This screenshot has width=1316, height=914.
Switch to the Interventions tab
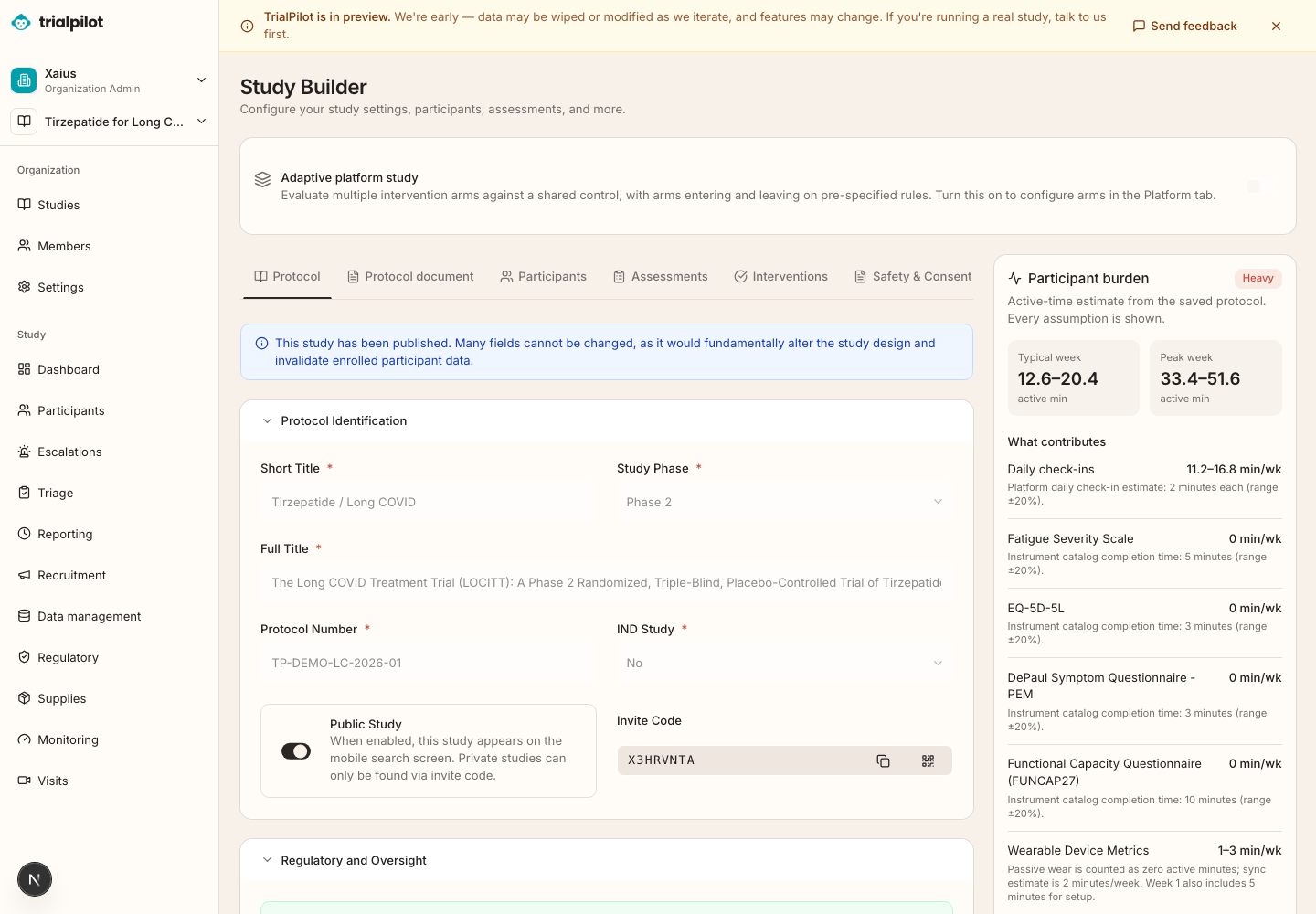pos(781,277)
